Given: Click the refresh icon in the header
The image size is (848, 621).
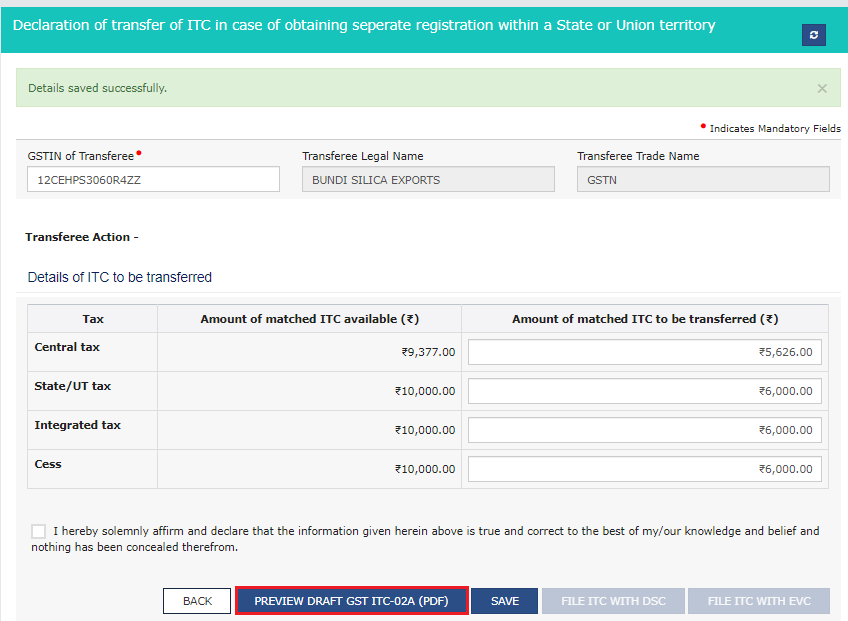Looking at the screenshot, I should 813,35.
